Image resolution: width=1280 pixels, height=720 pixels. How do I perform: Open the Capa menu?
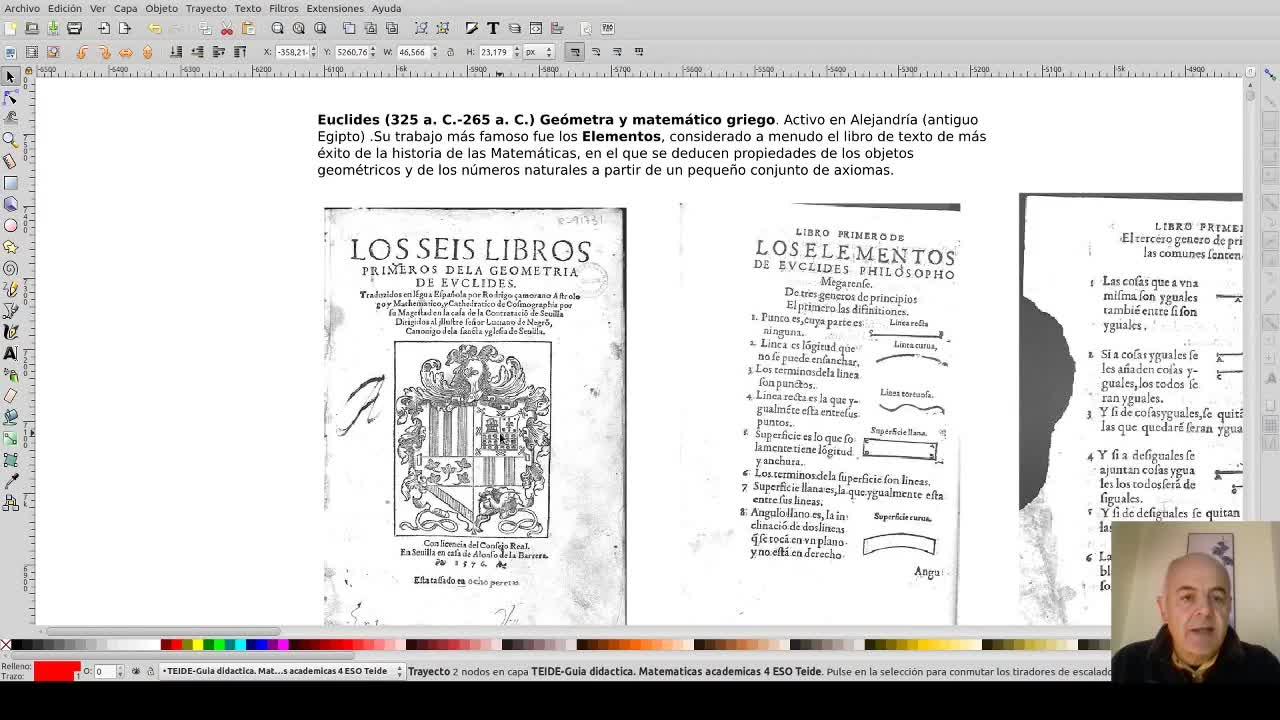tap(125, 8)
